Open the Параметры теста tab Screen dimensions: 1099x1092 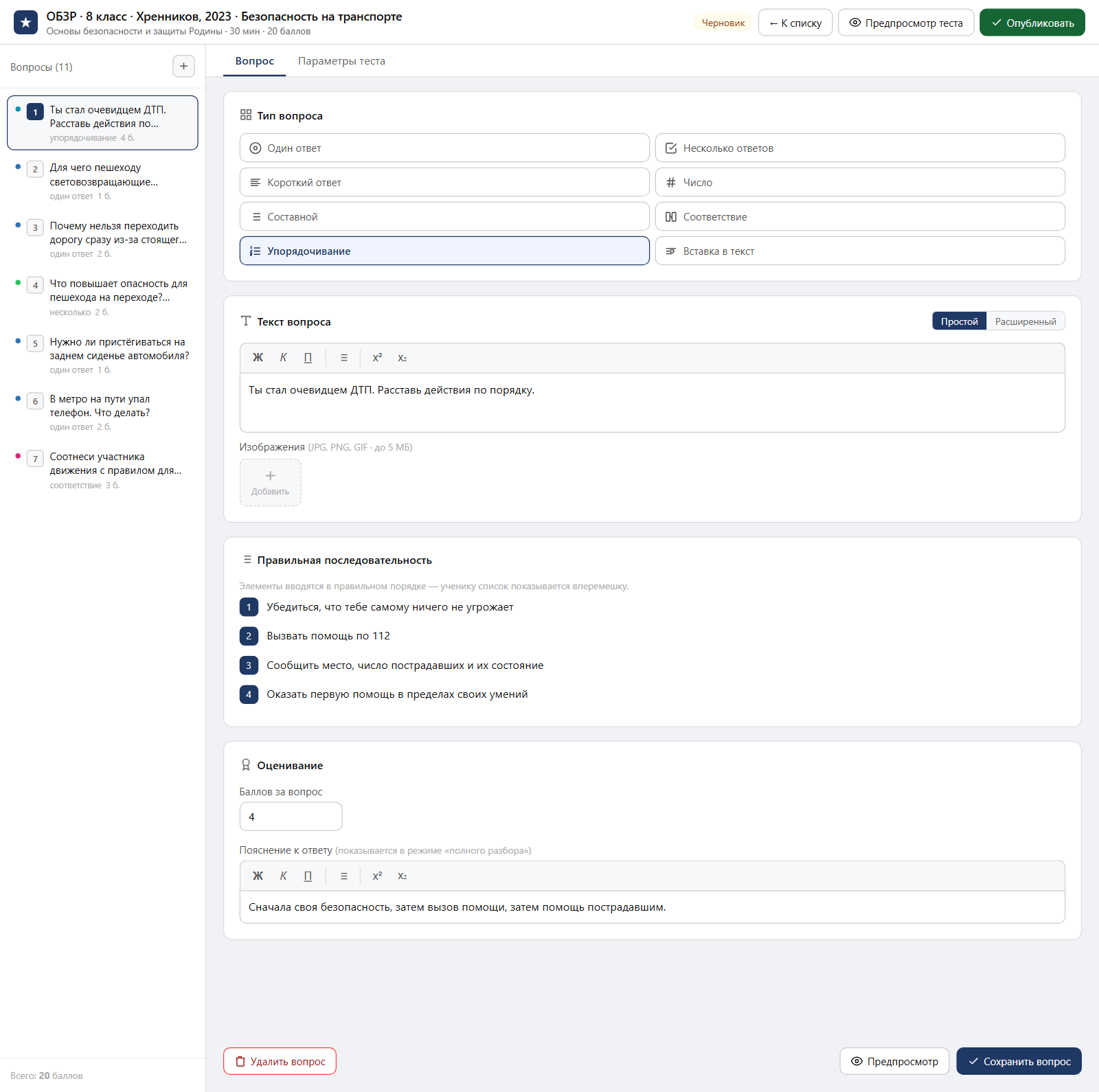click(341, 61)
